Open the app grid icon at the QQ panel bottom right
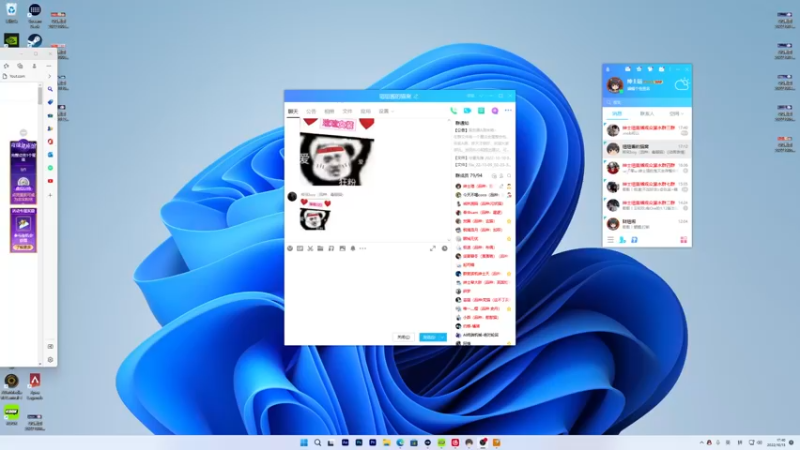Viewport: 800px width, 450px height. point(684,240)
